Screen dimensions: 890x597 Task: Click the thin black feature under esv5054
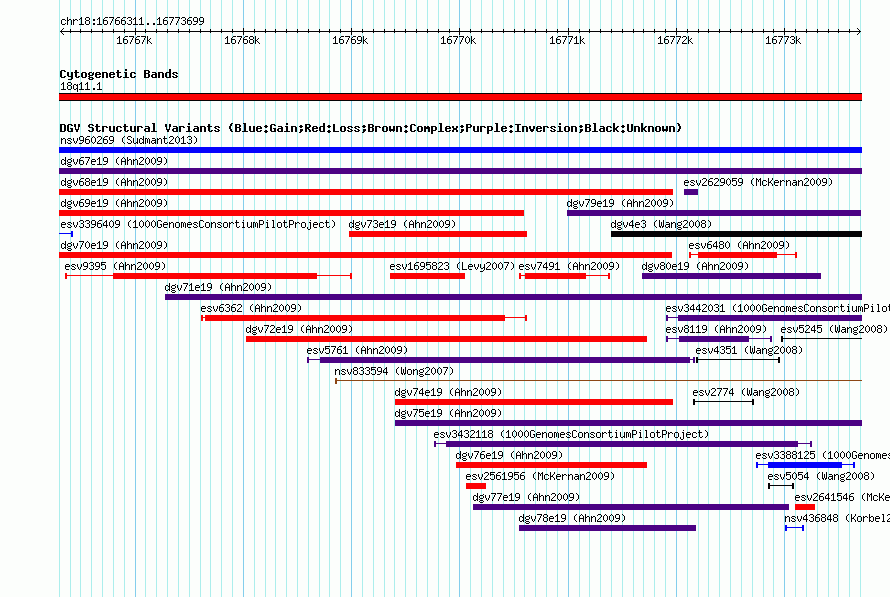[x=781, y=486]
